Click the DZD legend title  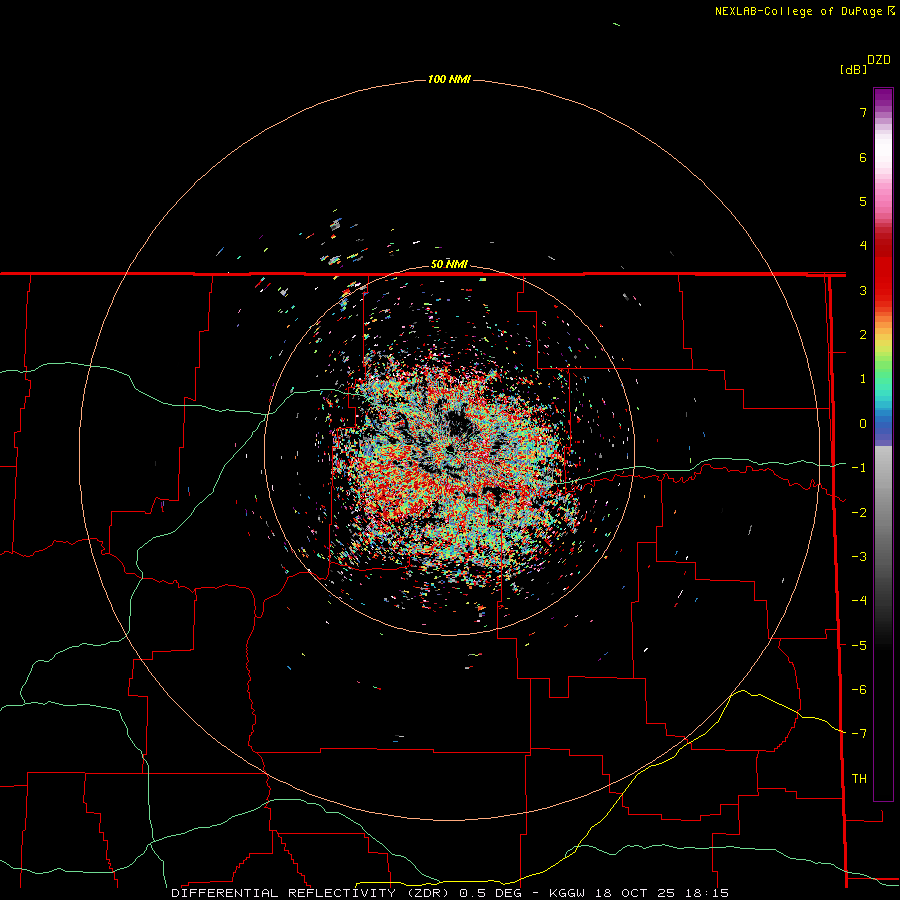879,60
